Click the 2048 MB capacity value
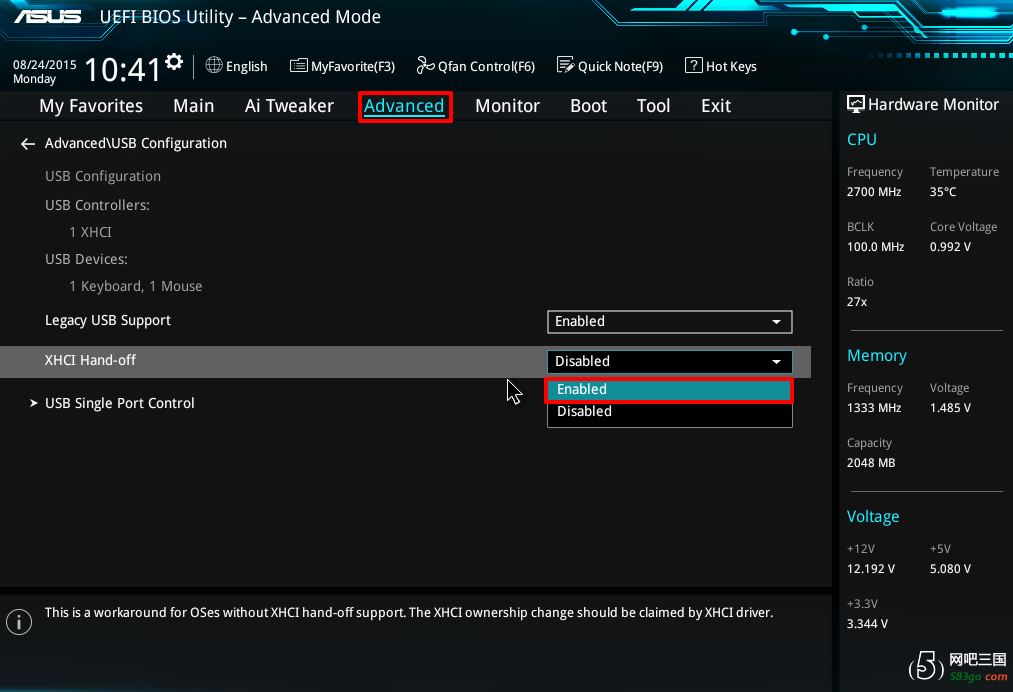The width and height of the screenshot is (1013, 692). [871, 463]
